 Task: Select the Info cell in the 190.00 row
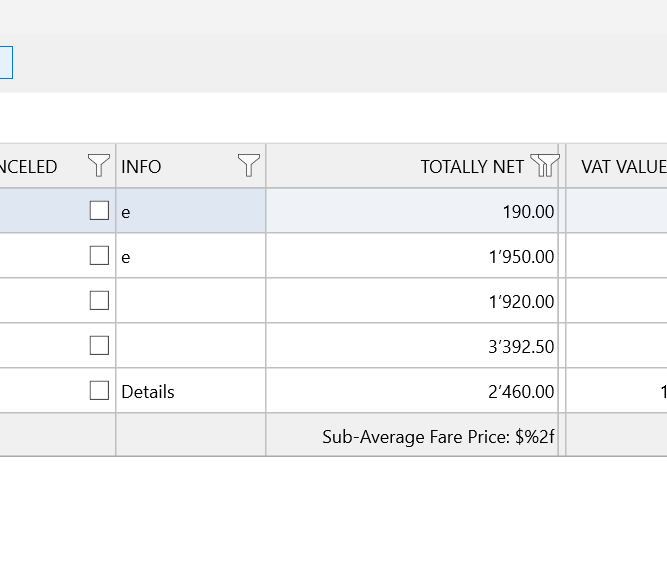(190, 212)
